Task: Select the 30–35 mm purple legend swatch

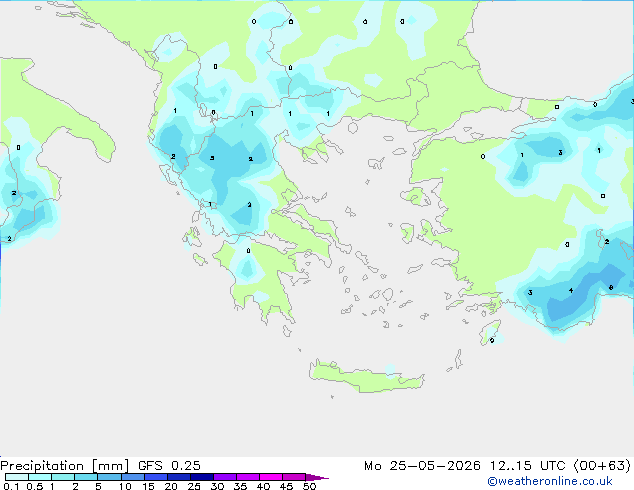Action: tap(225, 477)
